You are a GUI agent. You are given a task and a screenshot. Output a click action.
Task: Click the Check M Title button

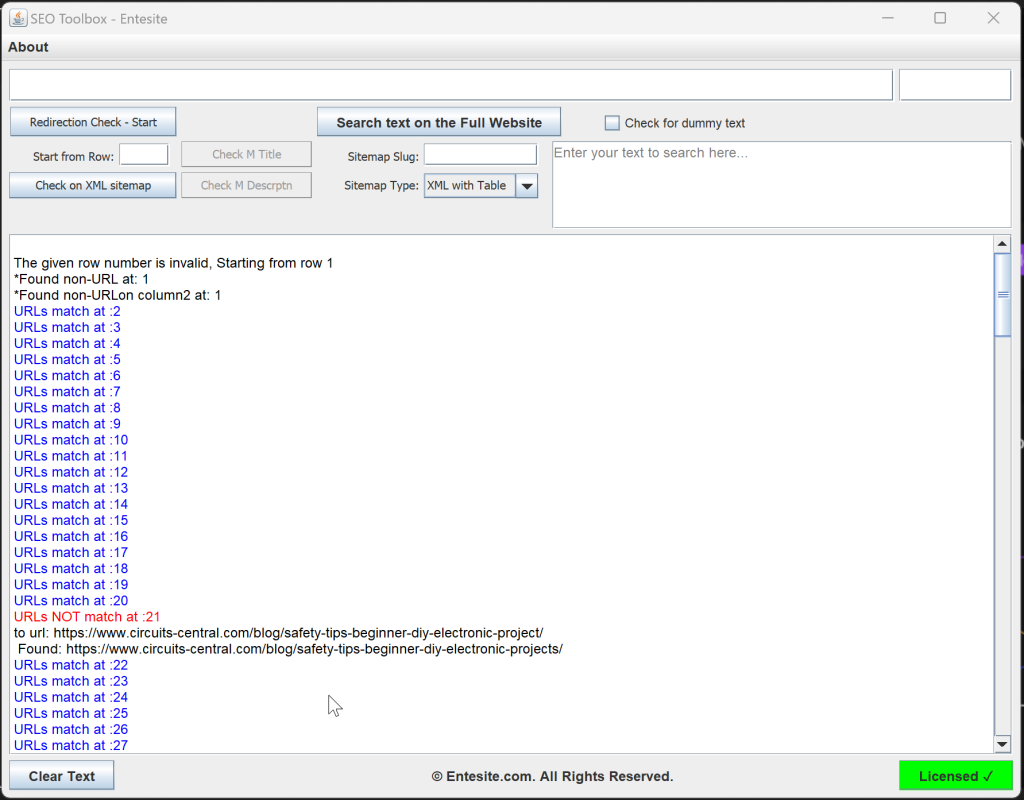coord(246,154)
